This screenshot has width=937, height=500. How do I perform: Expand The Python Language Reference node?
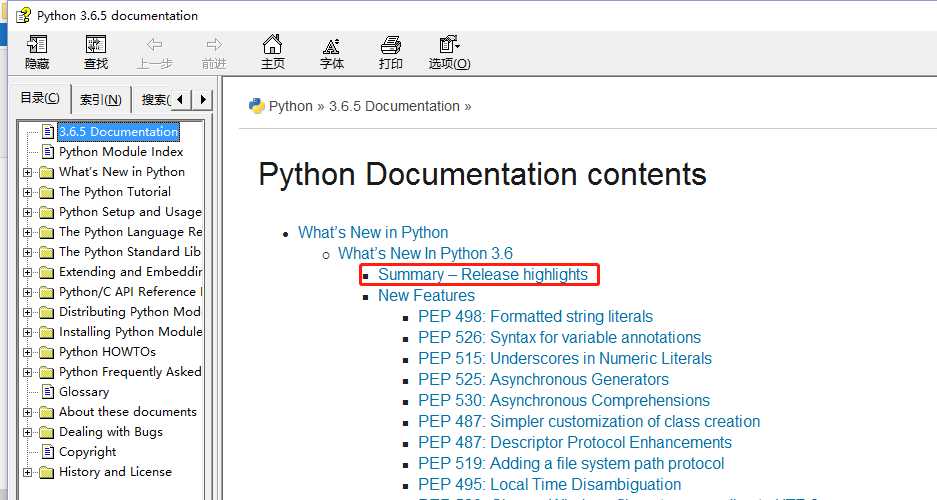27,232
